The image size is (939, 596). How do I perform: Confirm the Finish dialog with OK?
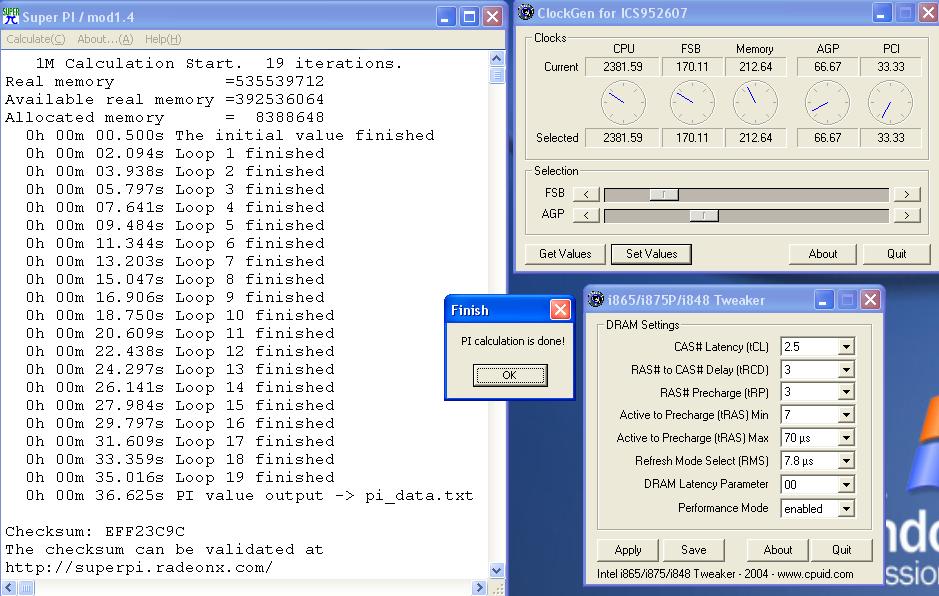point(510,375)
